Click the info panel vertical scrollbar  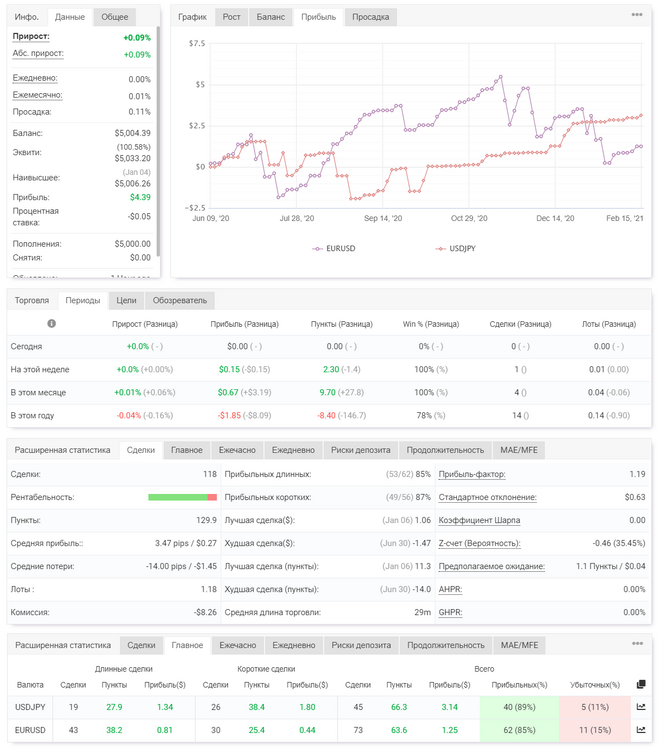[x=158, y=141]
